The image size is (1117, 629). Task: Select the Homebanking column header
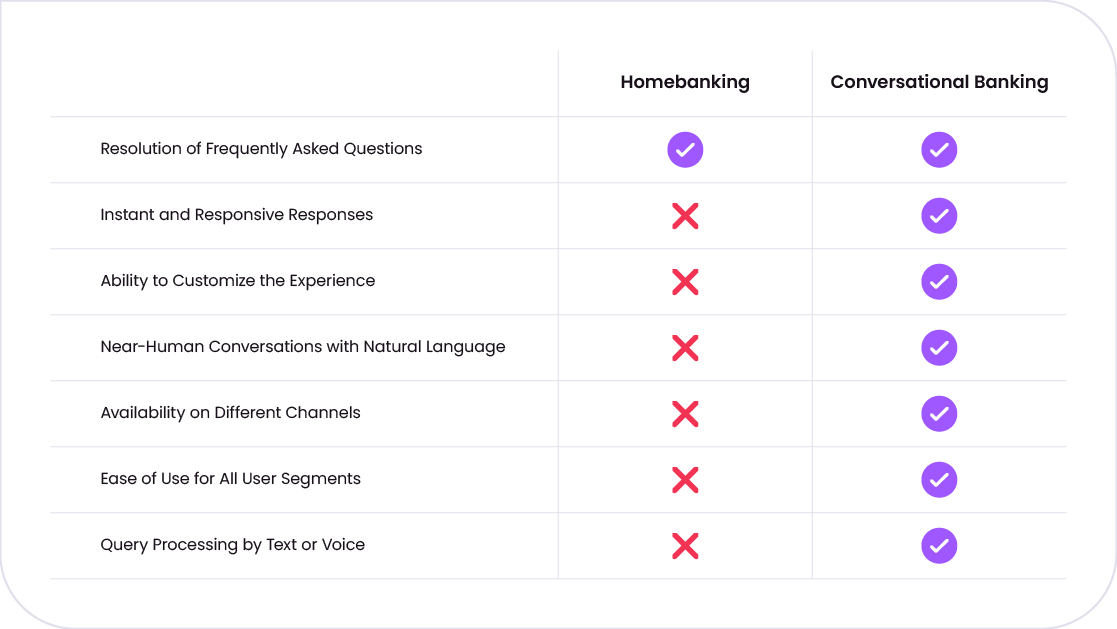point(685,82)
